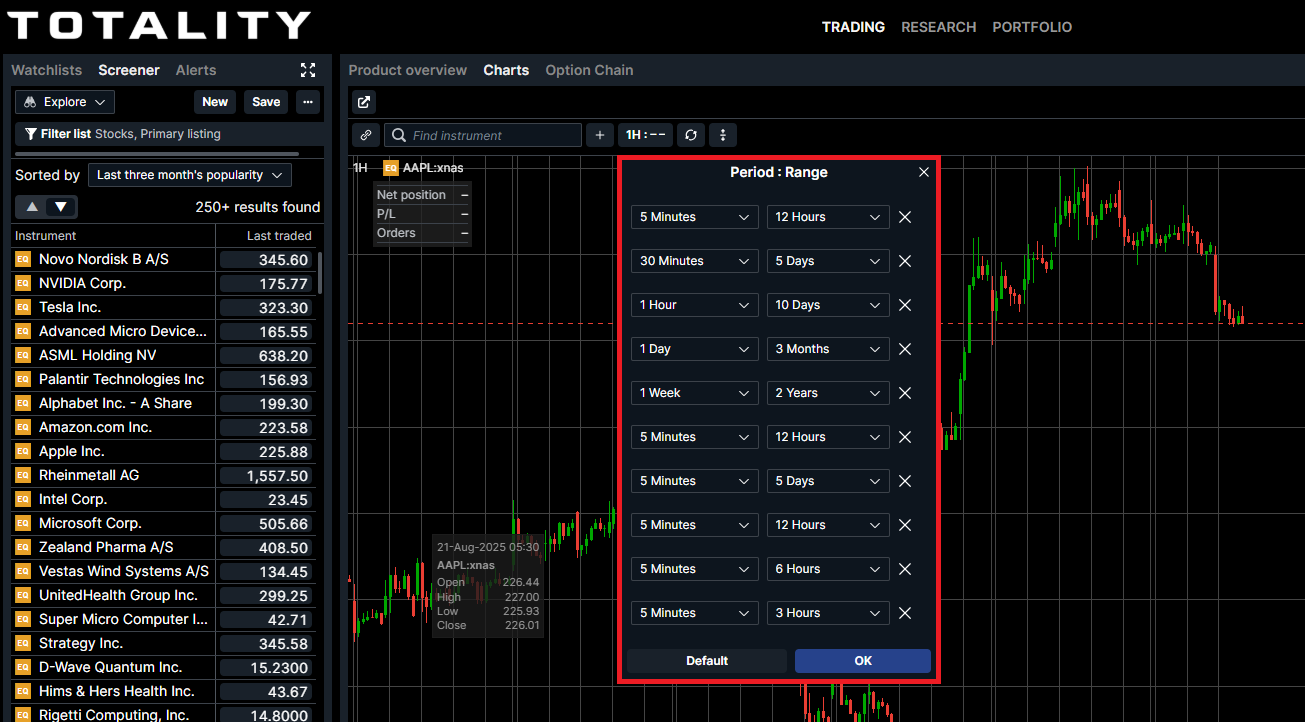Image resolution: width=1305 pixels, height=722 pixels.
Task: Click the 1H period button in toolbar
Action: (x=644, y=135)
